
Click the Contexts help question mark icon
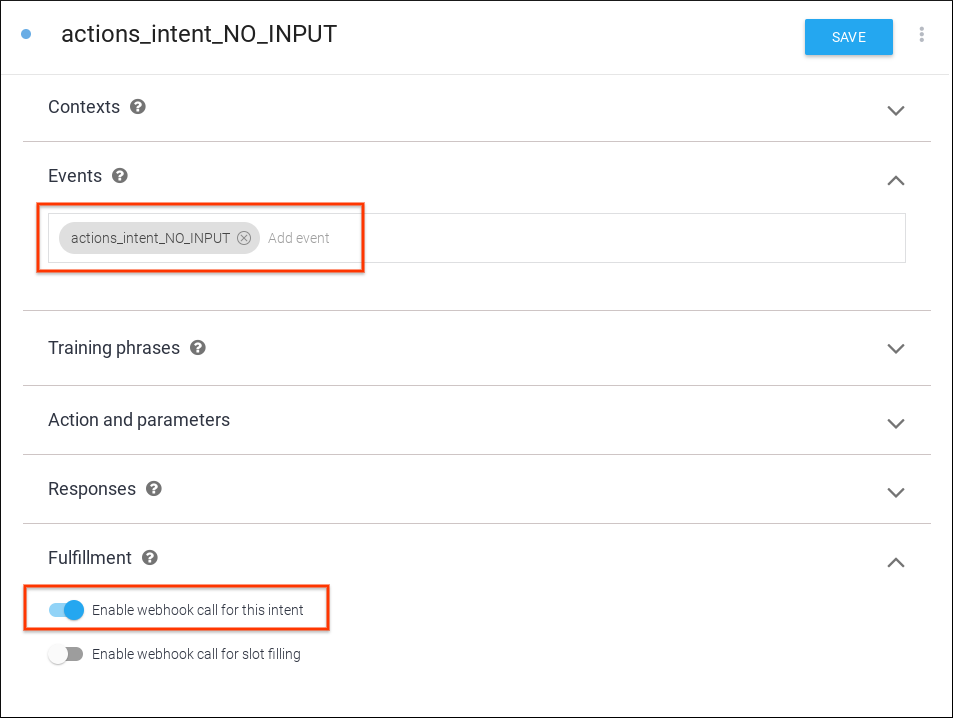[138, 107]
